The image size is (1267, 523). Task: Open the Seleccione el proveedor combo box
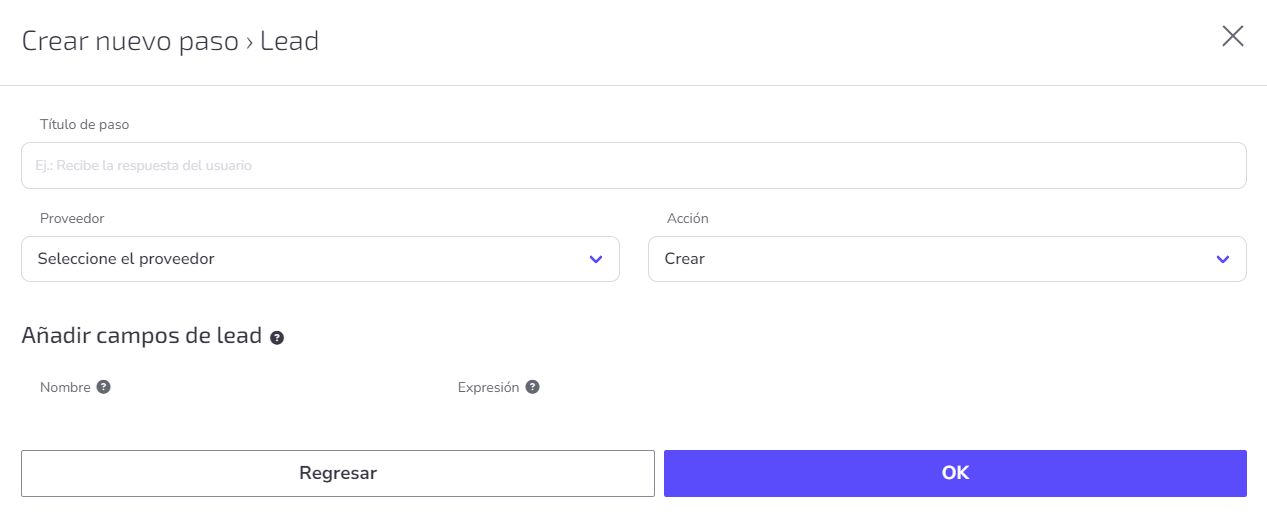pos(320,259)
